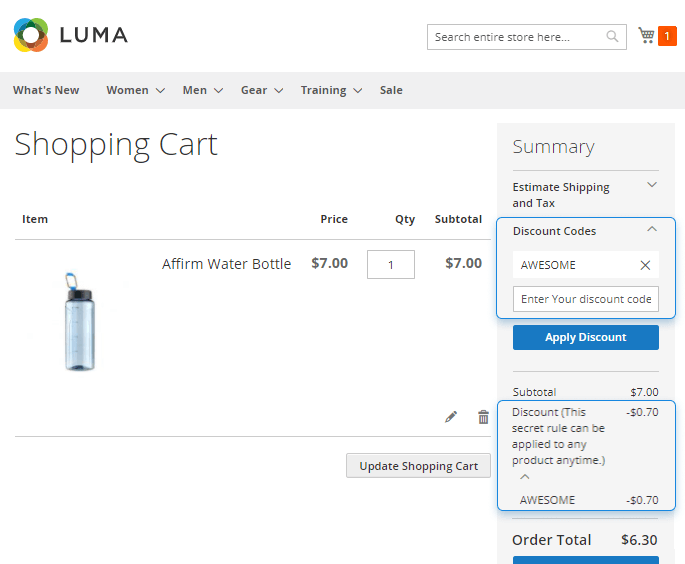Click the search magnifier icon
Image resolution: width=685 pixels, height=564 pixels.
click(612, 37)
